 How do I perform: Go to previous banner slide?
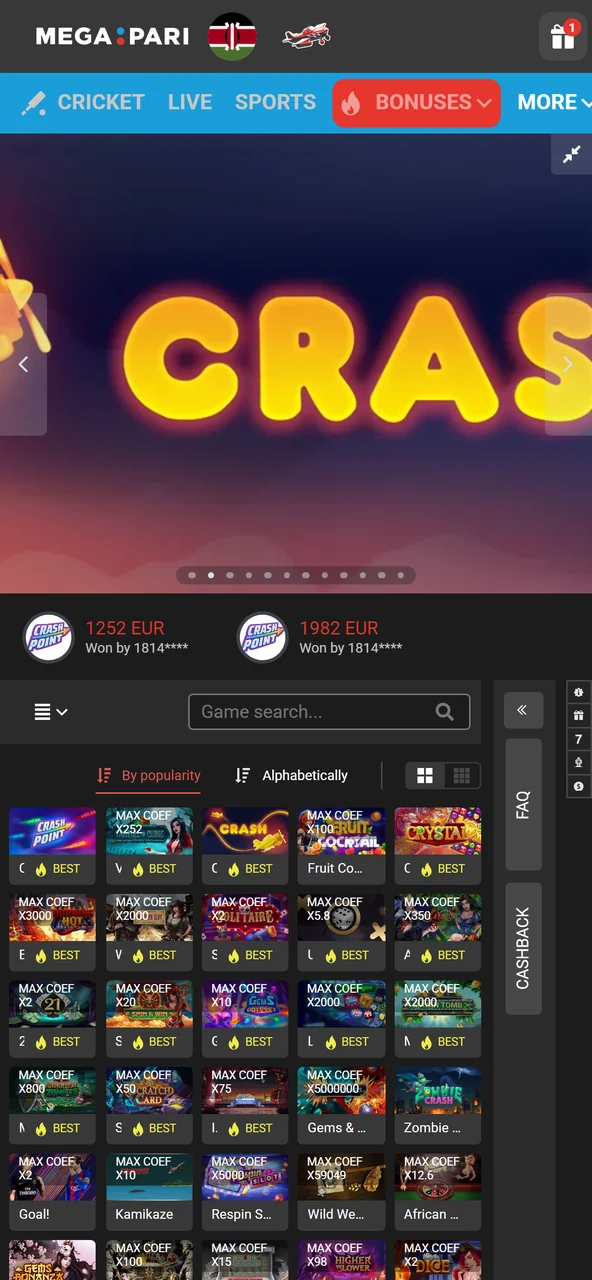click(x=23, y=364)
